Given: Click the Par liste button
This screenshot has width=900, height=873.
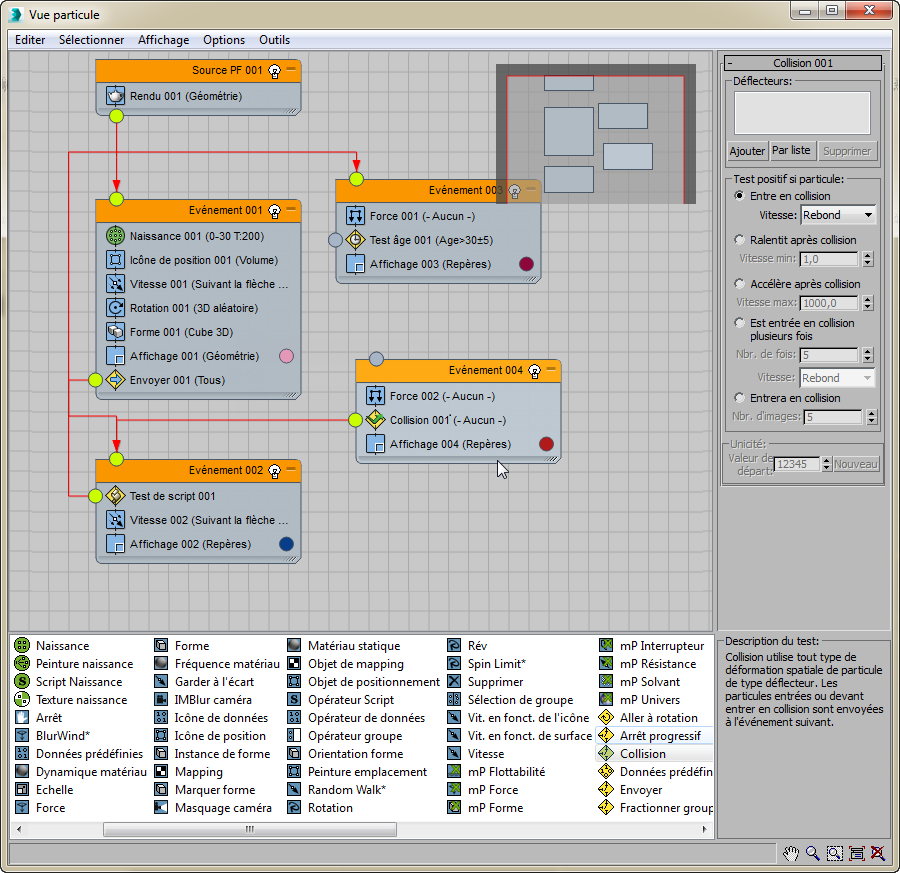Looking at the screenshot, I should click(x=792, y=150).
